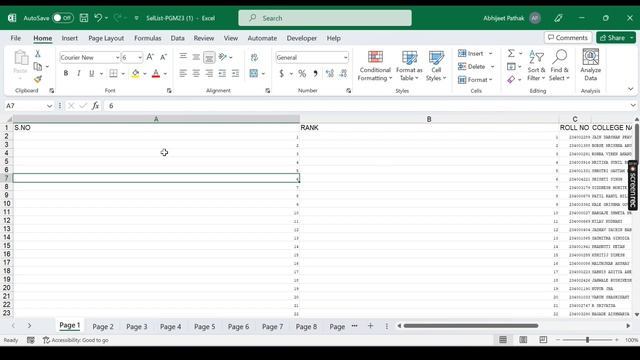Click the Insert Function fx icon
The image size is (640, 360).
pyautogui.click(x=95, y=106)
